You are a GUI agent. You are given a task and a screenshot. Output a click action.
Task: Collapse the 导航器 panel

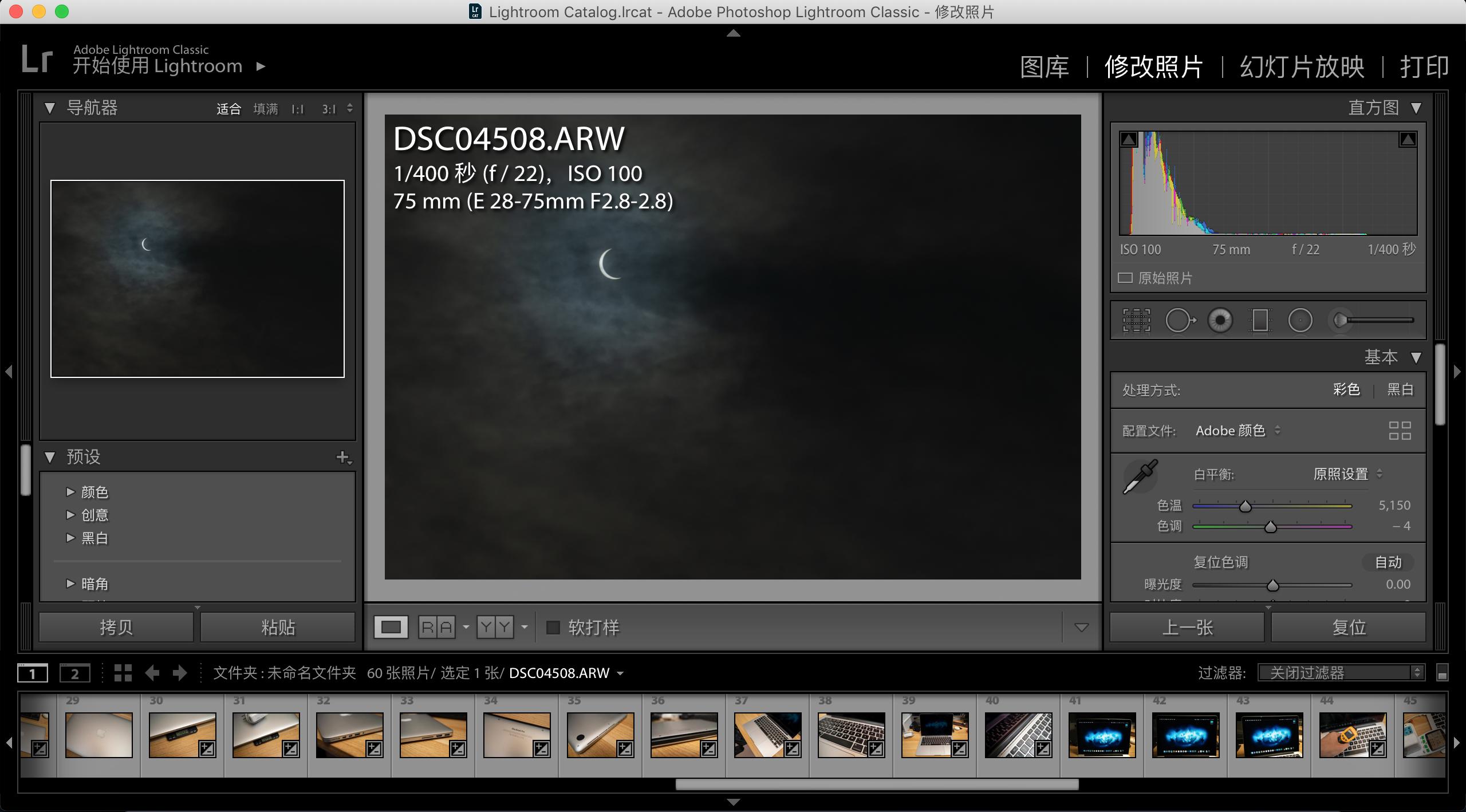tap(50, 108)
